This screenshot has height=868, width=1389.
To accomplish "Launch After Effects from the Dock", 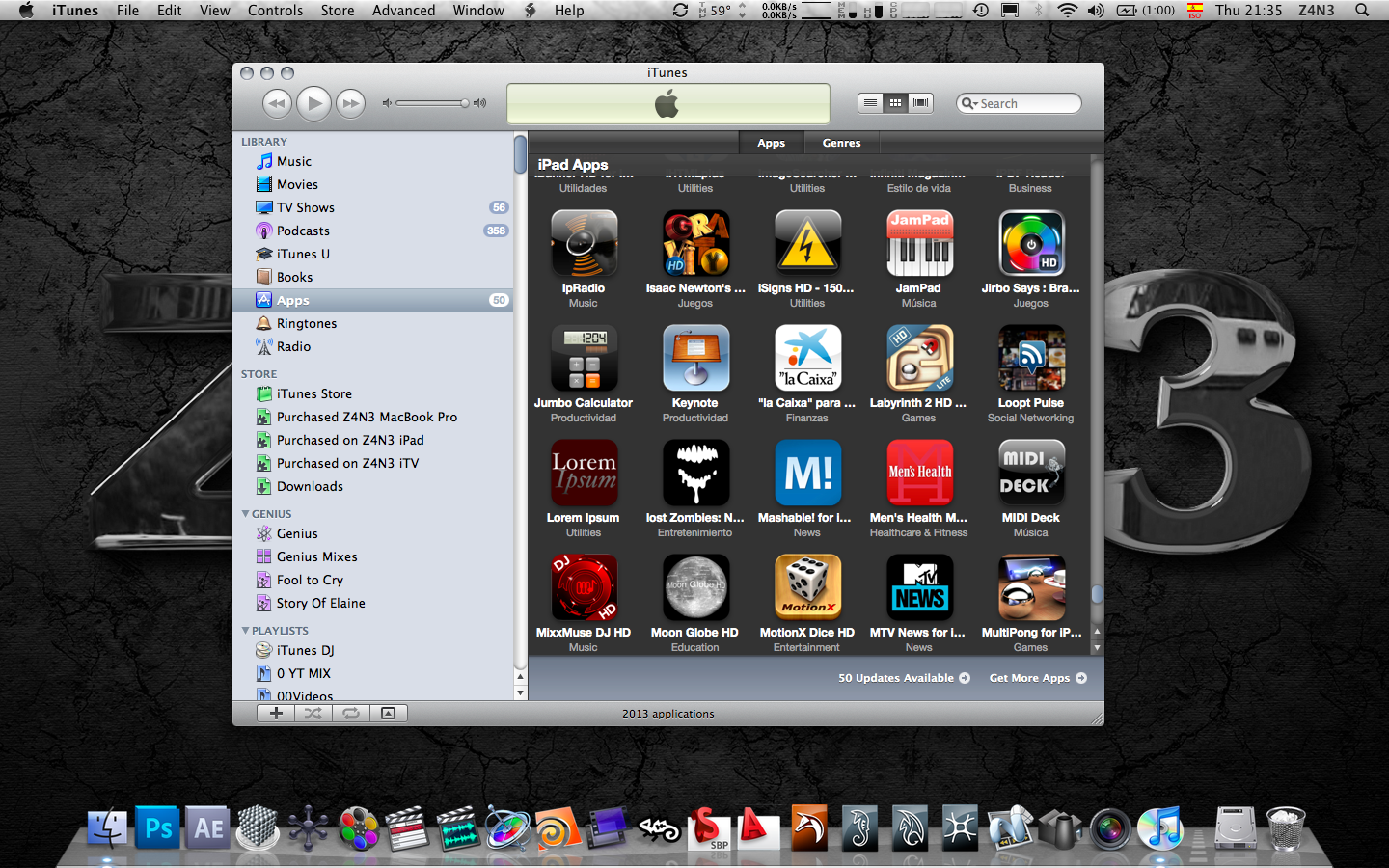I will 208,828.
